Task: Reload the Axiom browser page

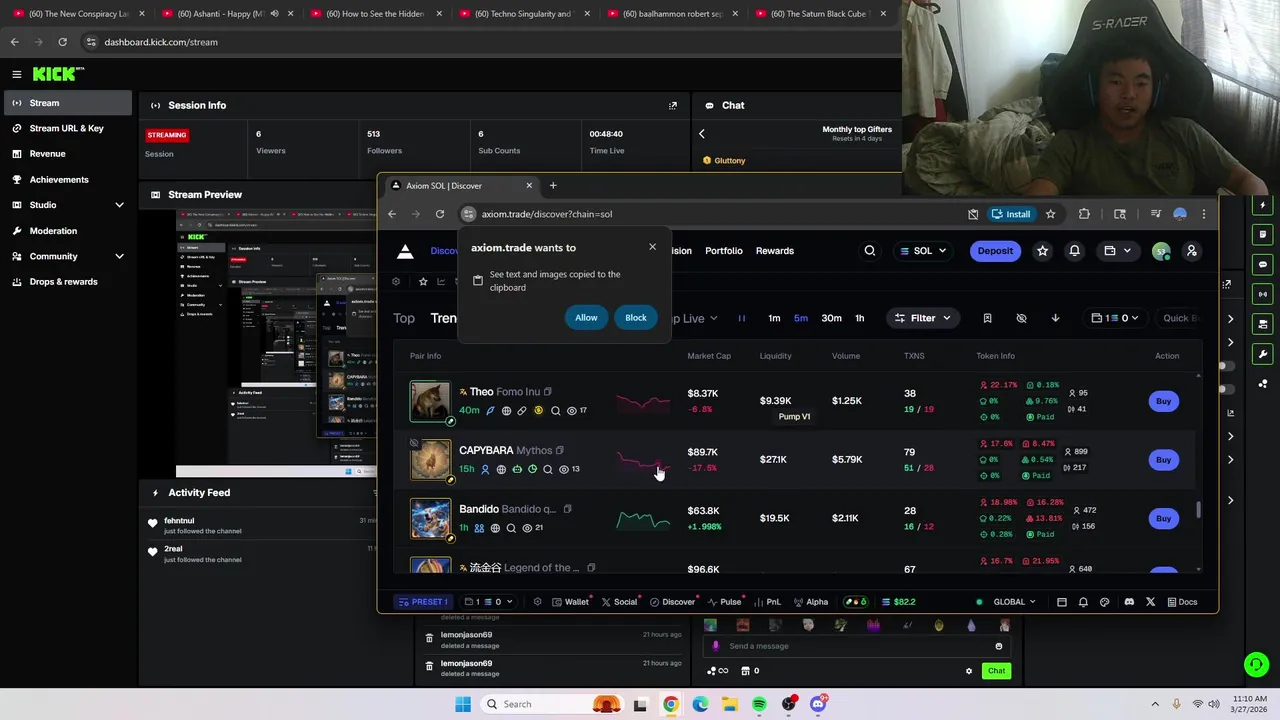Action: [440, 214]
